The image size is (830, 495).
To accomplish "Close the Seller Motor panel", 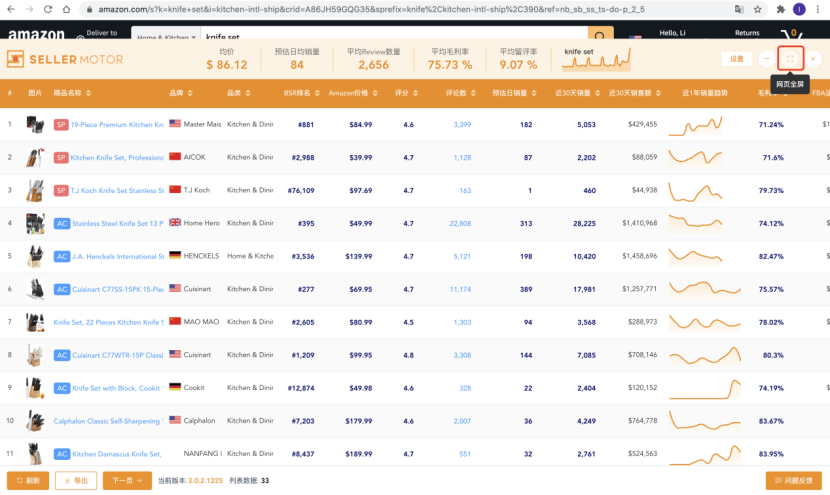I will click(x=813, y=59).
